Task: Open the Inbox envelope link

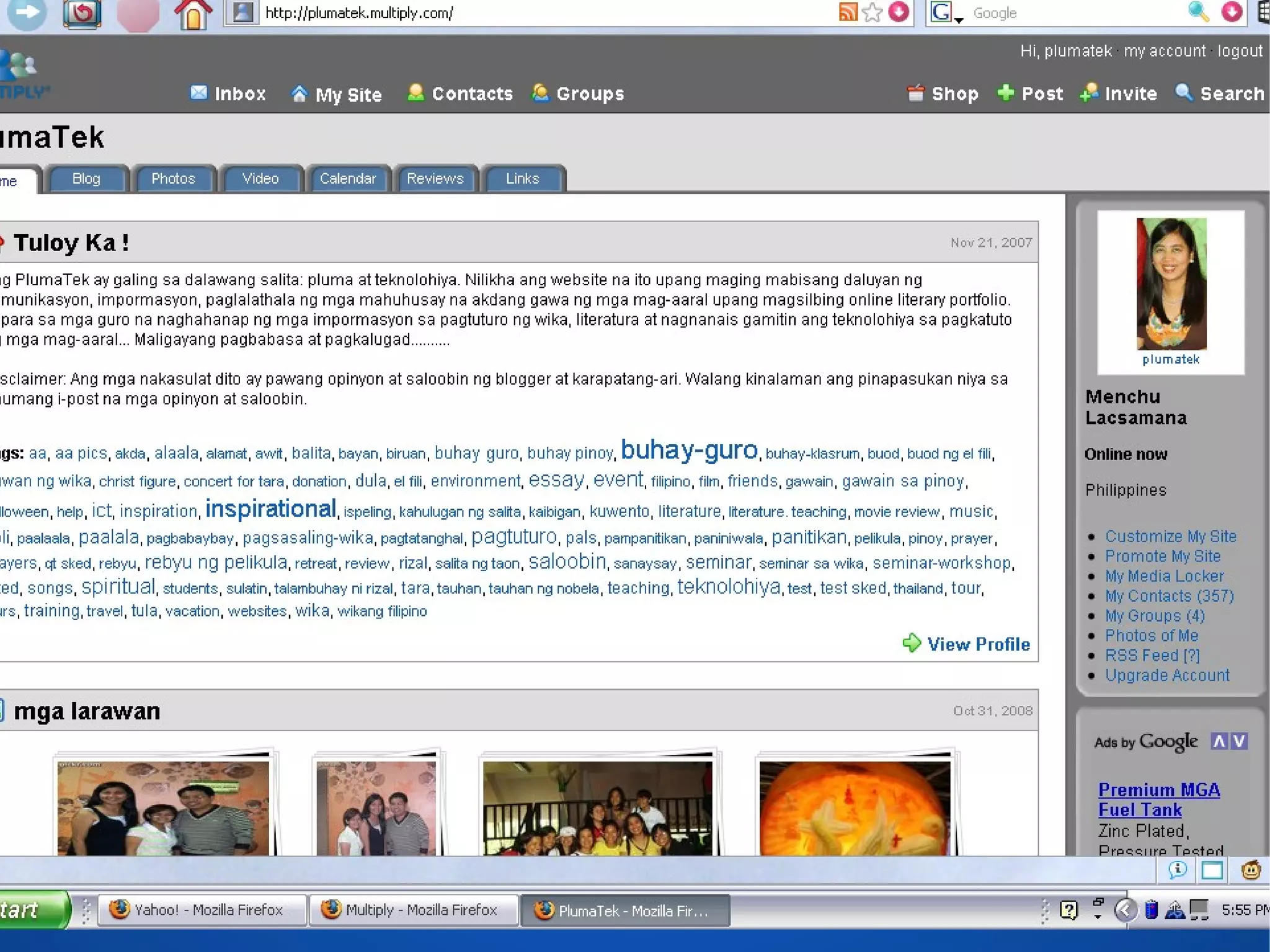Action: 198,93
